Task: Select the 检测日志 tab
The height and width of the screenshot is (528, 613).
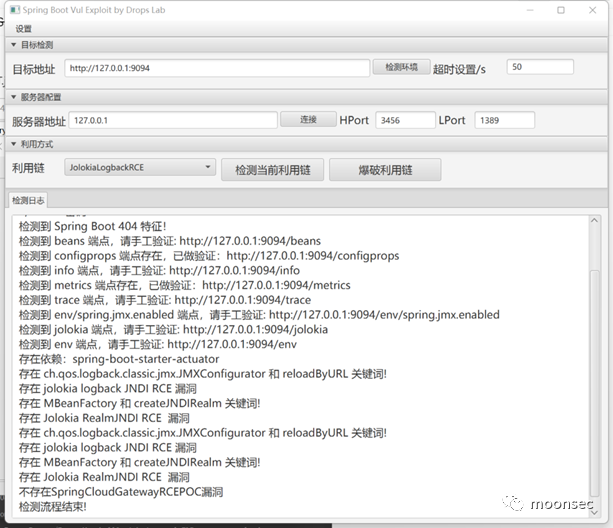Action: coord(28,200)
